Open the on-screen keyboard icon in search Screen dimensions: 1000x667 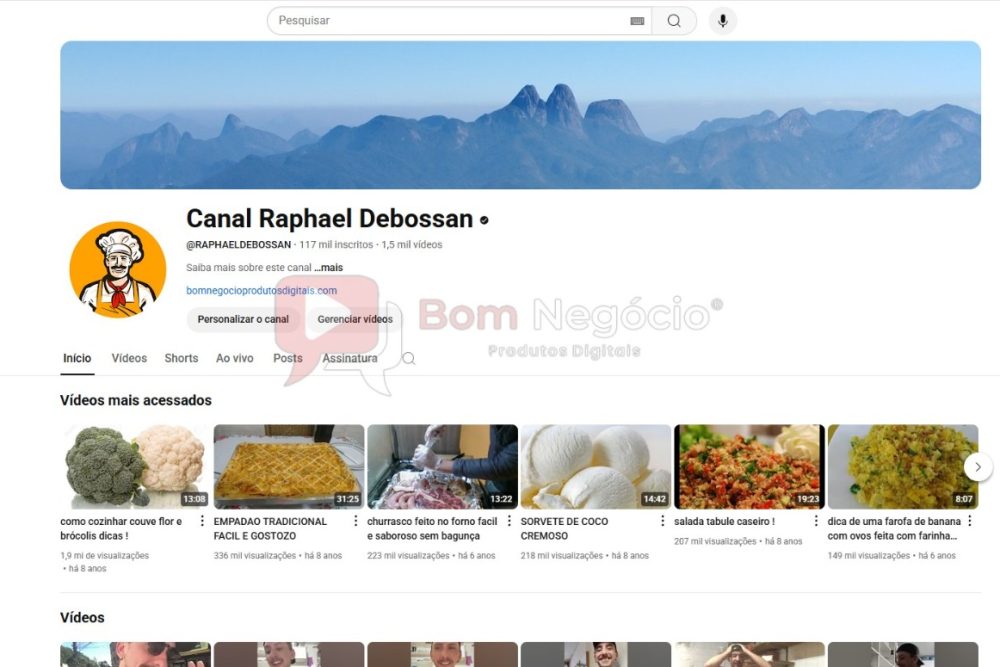point(637,21)
